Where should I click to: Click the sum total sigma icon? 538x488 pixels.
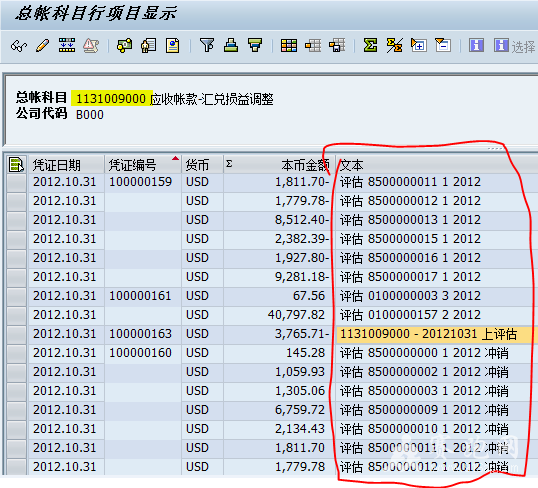[x=371, y=45]
